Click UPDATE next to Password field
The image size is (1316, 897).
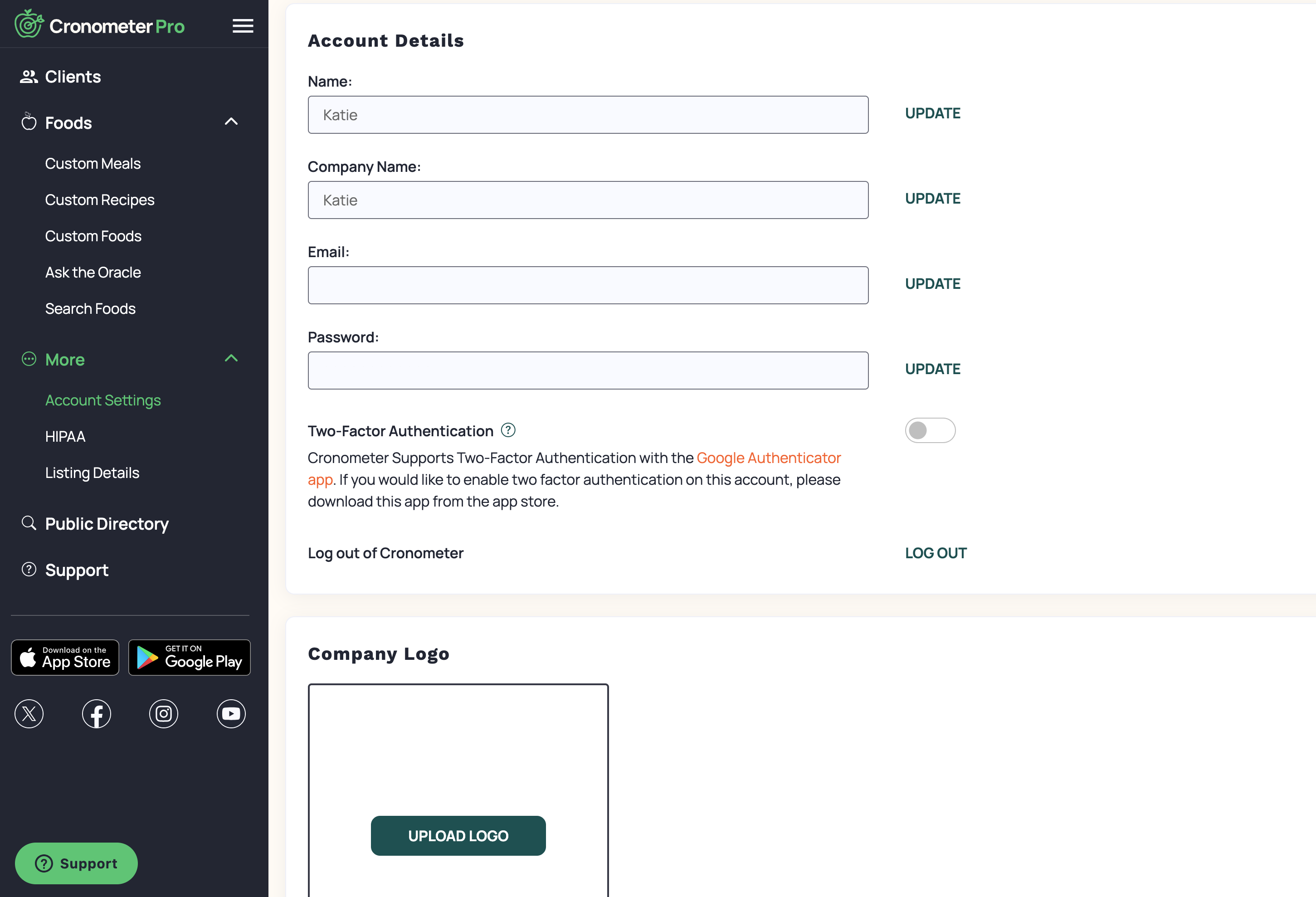tap(933, 369)
